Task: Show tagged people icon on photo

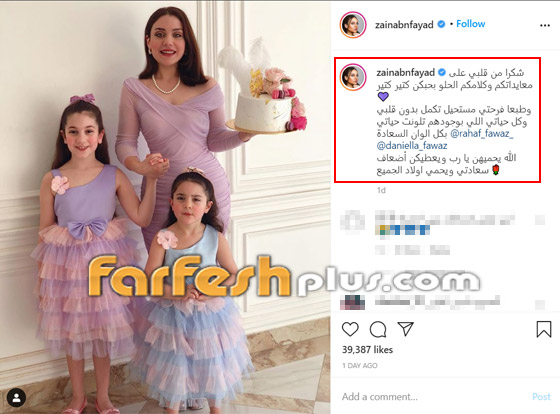Action: pyautogui.click(x=16, y=398)
